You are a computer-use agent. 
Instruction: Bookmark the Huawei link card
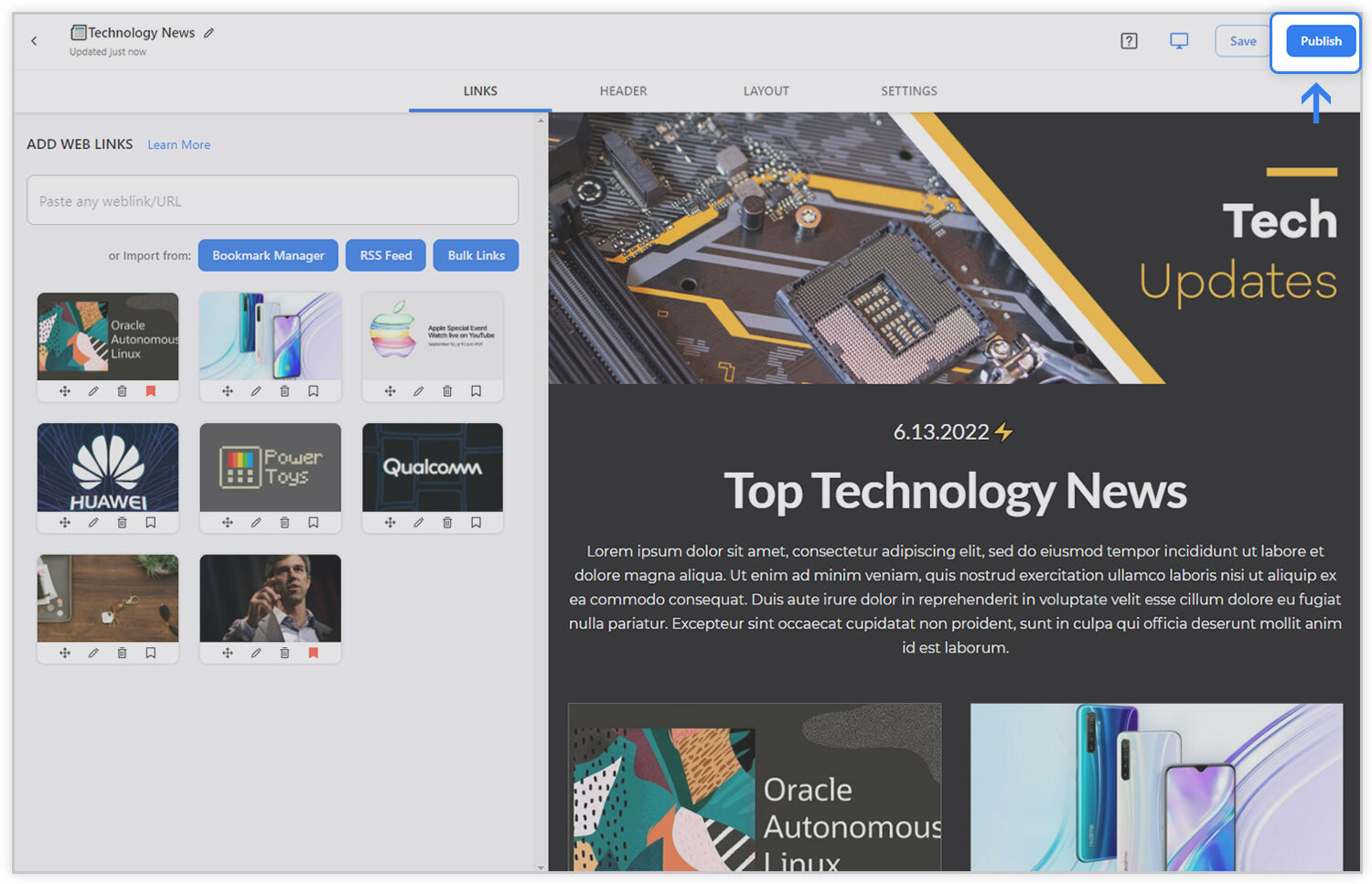tap(151, 523)
